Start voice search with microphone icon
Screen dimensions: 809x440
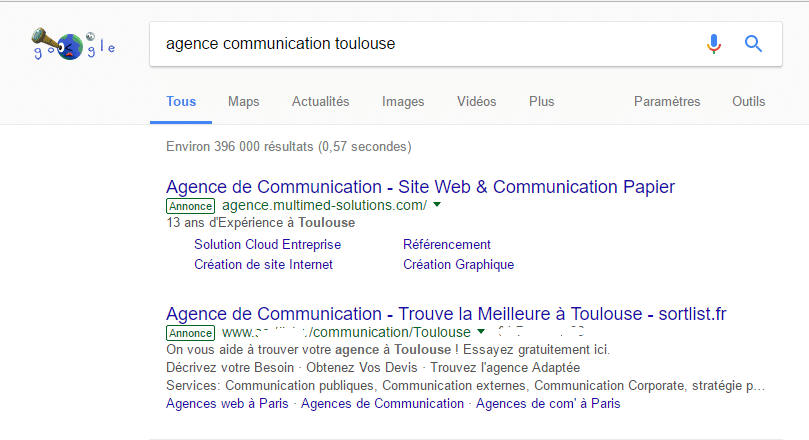click(714, 44)
